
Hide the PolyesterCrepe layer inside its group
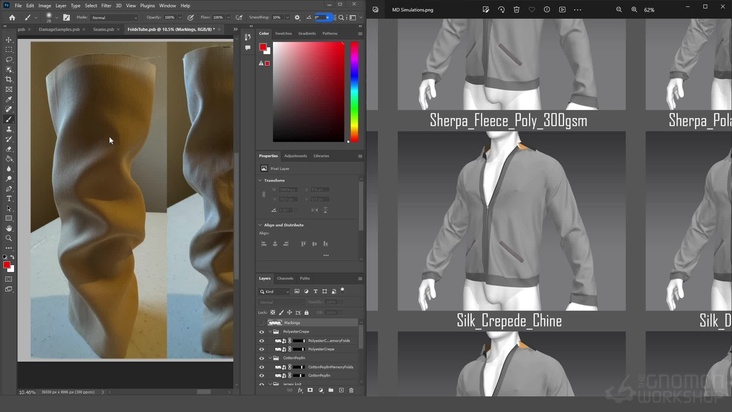(261, 349)
